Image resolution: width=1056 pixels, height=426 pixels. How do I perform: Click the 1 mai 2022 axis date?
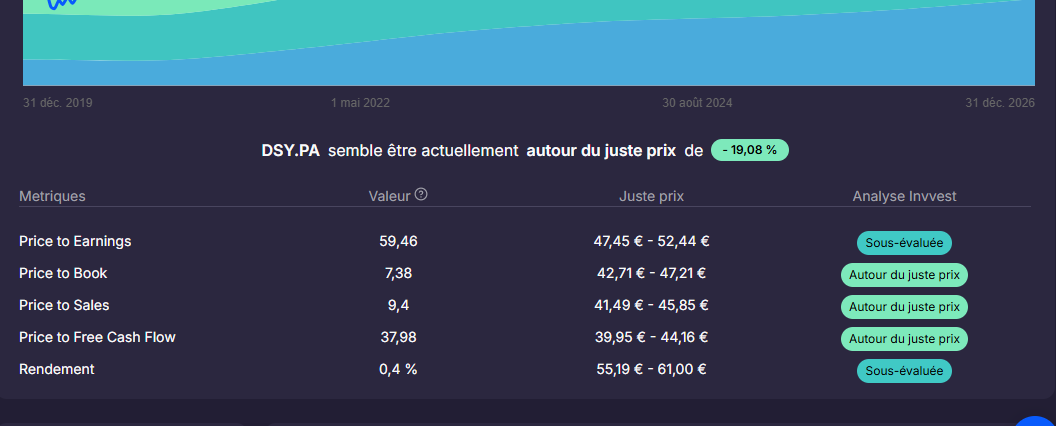pyautogui.click(x=360, y=103)
